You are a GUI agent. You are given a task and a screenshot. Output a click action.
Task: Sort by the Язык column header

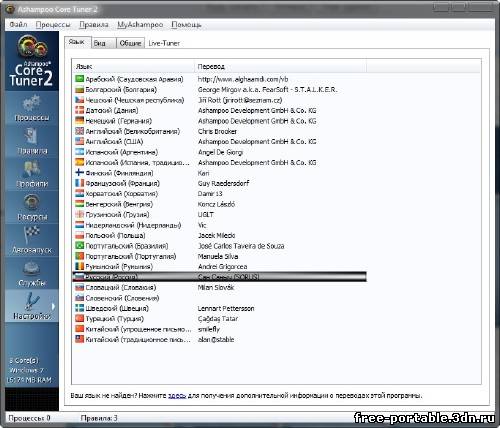133,66
